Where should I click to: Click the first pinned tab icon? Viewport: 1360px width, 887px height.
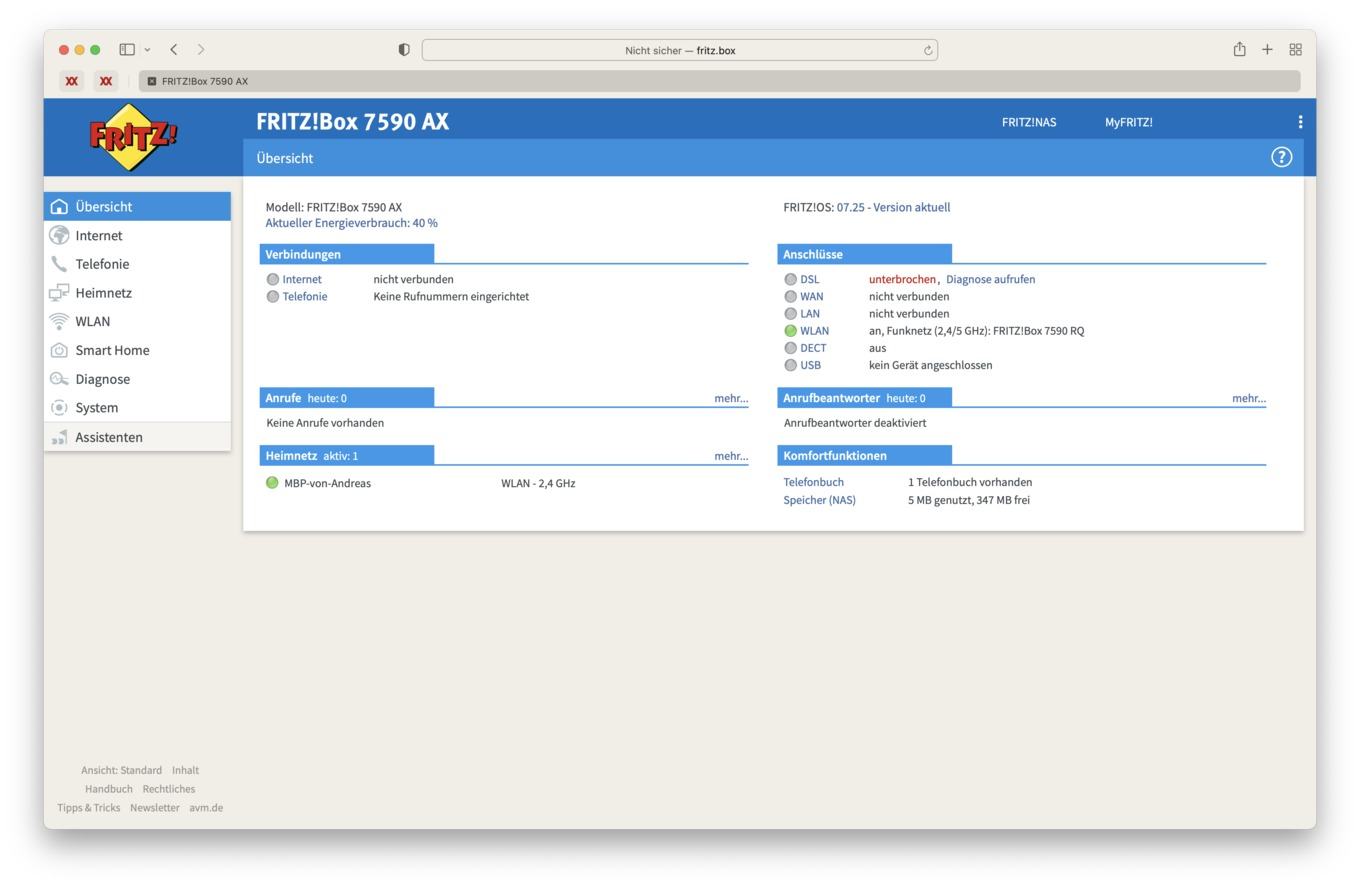point(72,81)
